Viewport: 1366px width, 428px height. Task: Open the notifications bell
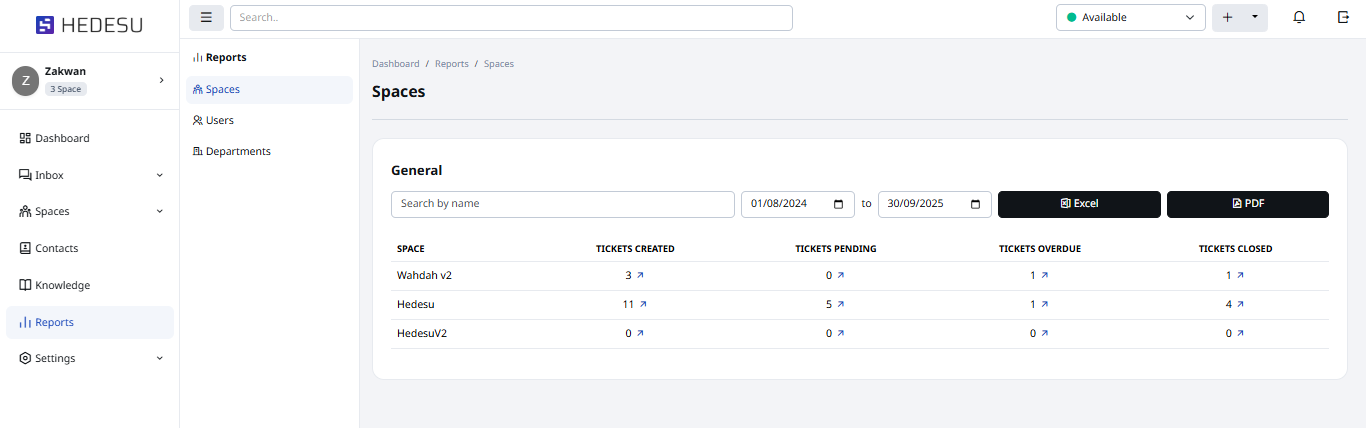click(1299, 17)
